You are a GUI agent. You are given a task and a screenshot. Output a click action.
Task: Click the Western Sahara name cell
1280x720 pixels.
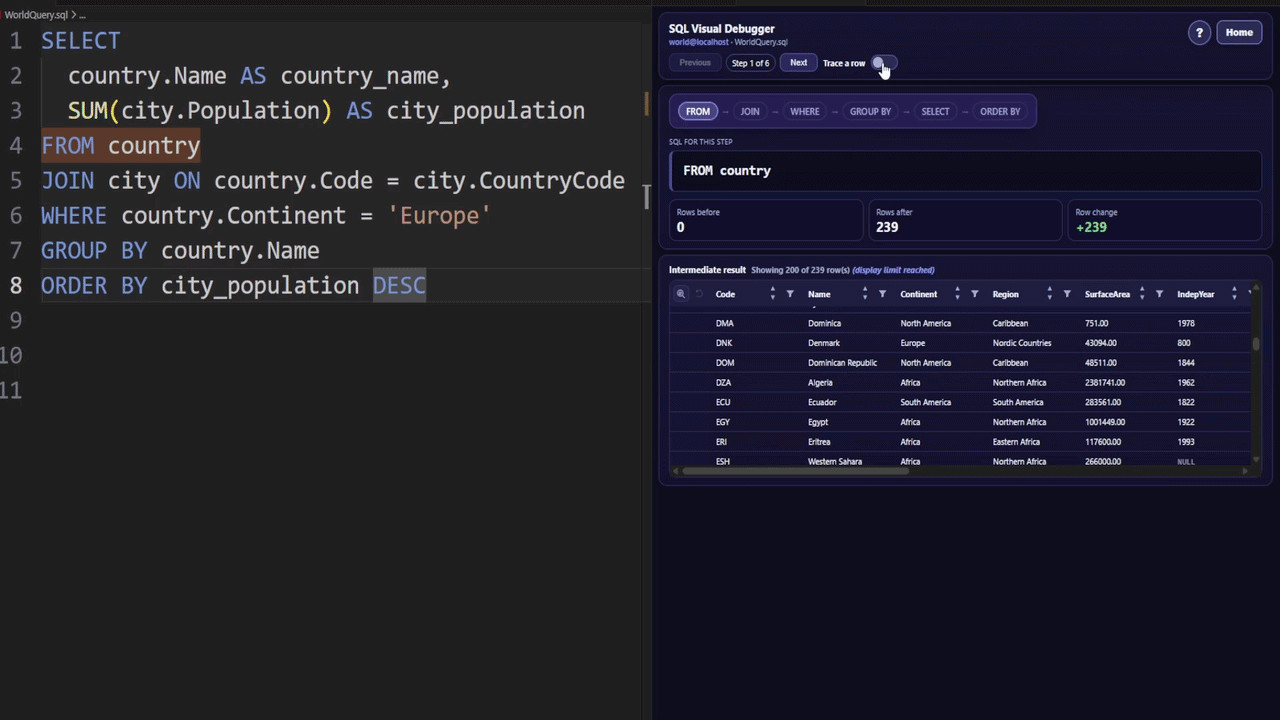835,461
